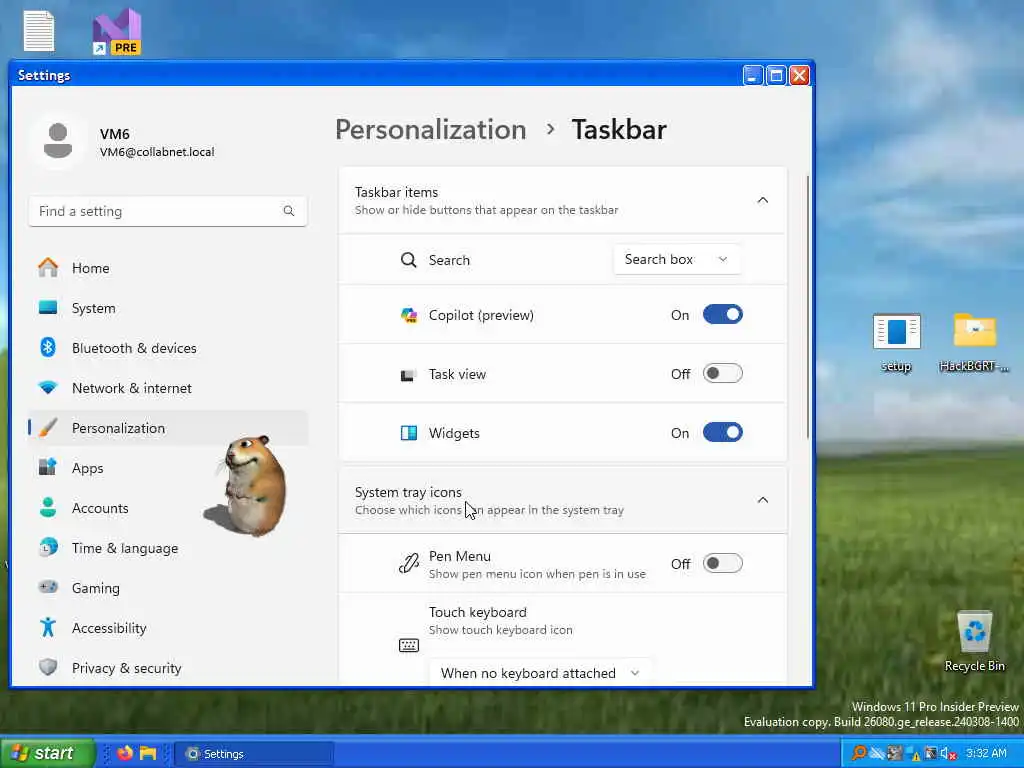Screen dimensions: 1024x768
Task: Click the Start button
Action: tap(47, 753)
